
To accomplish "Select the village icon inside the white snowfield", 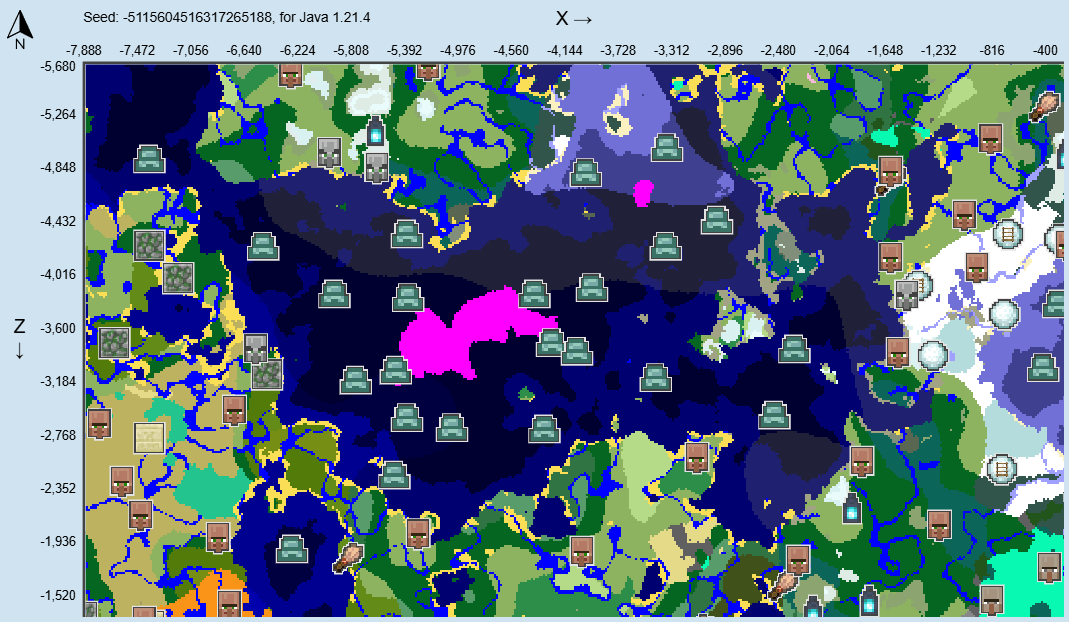I will [977, 267].
